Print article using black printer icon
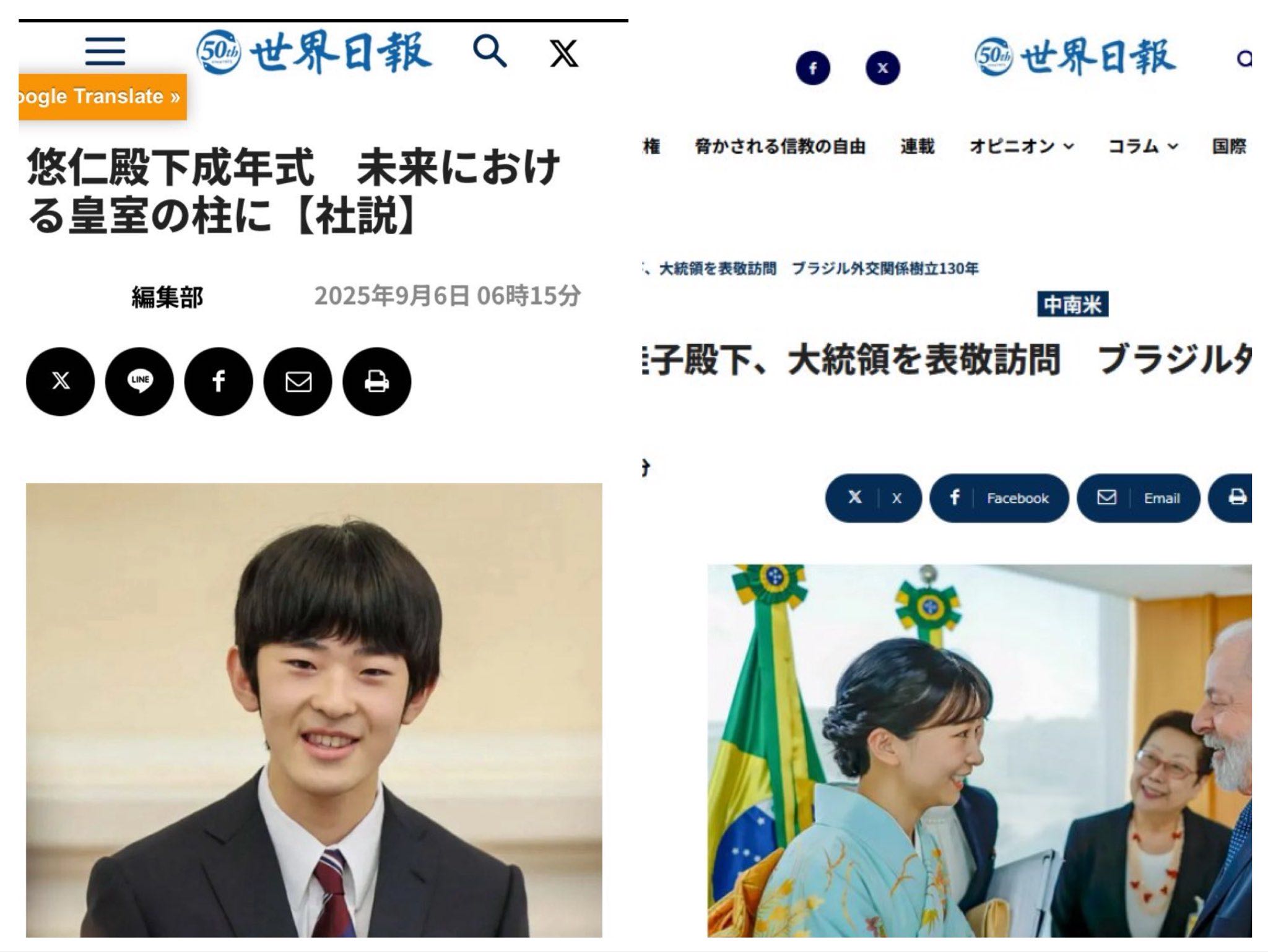The width and height of the screenshot is (1268, 952). 377,381
